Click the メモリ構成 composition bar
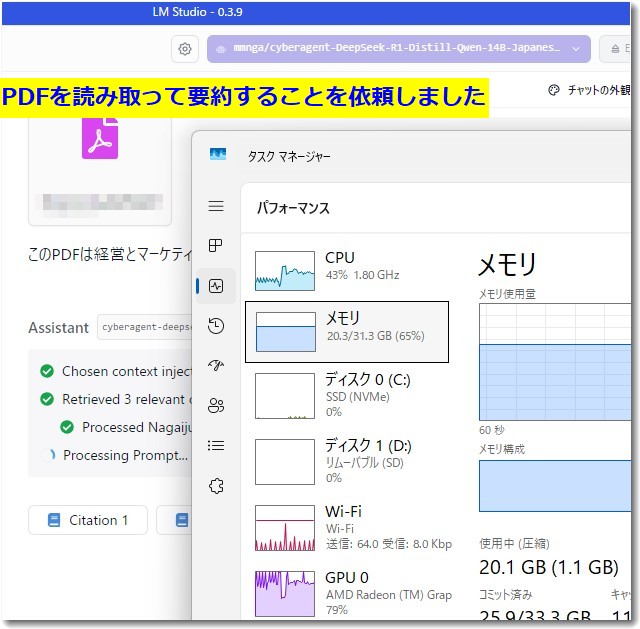The height and width of the screenshot is (629, 640). click(555, 486)
